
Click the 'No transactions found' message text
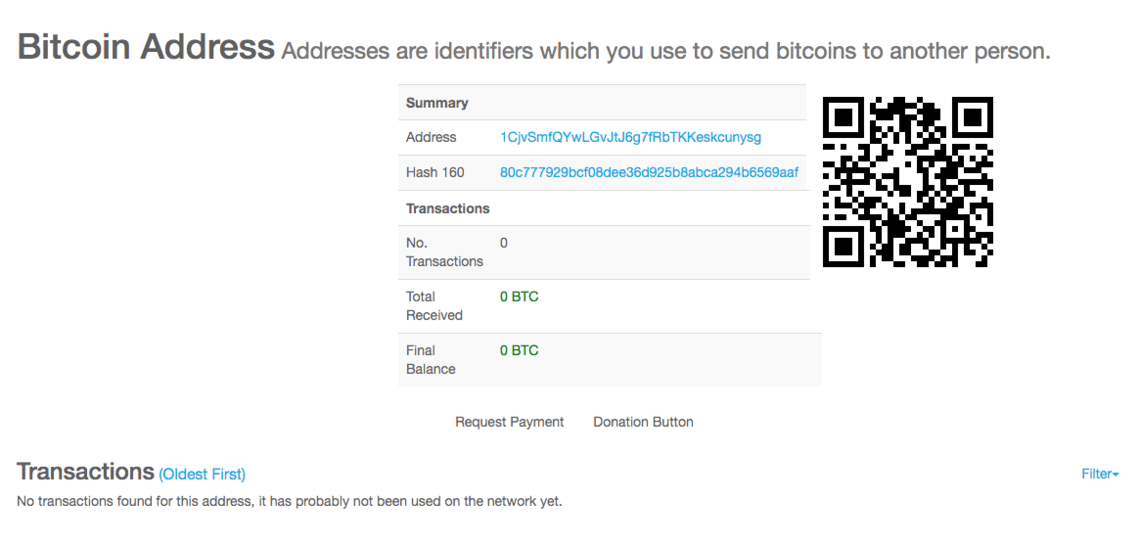point(289,502)
